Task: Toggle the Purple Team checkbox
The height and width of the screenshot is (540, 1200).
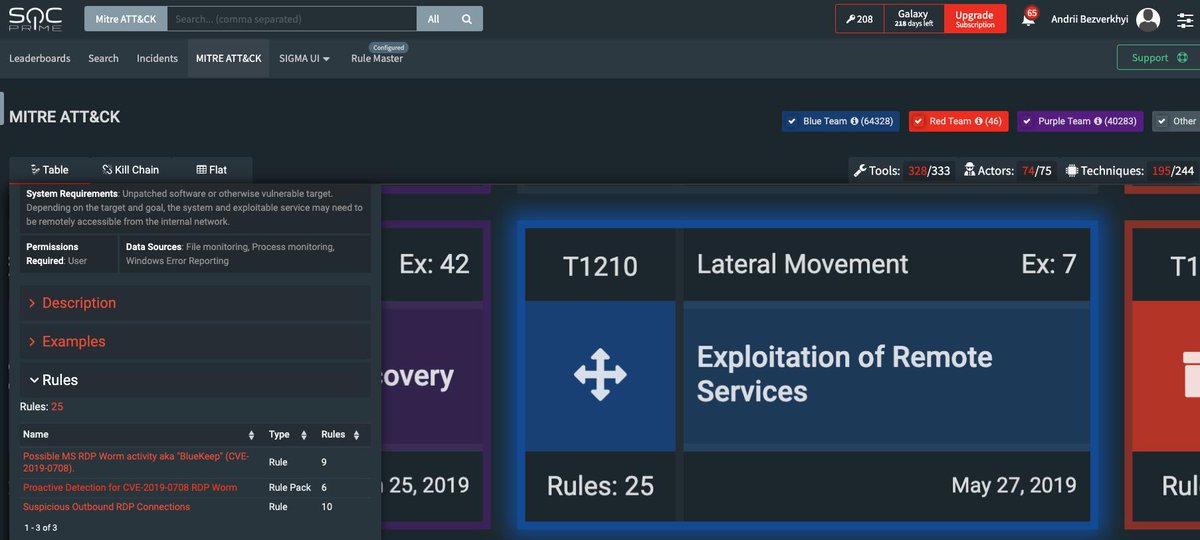Action: 1026,121
